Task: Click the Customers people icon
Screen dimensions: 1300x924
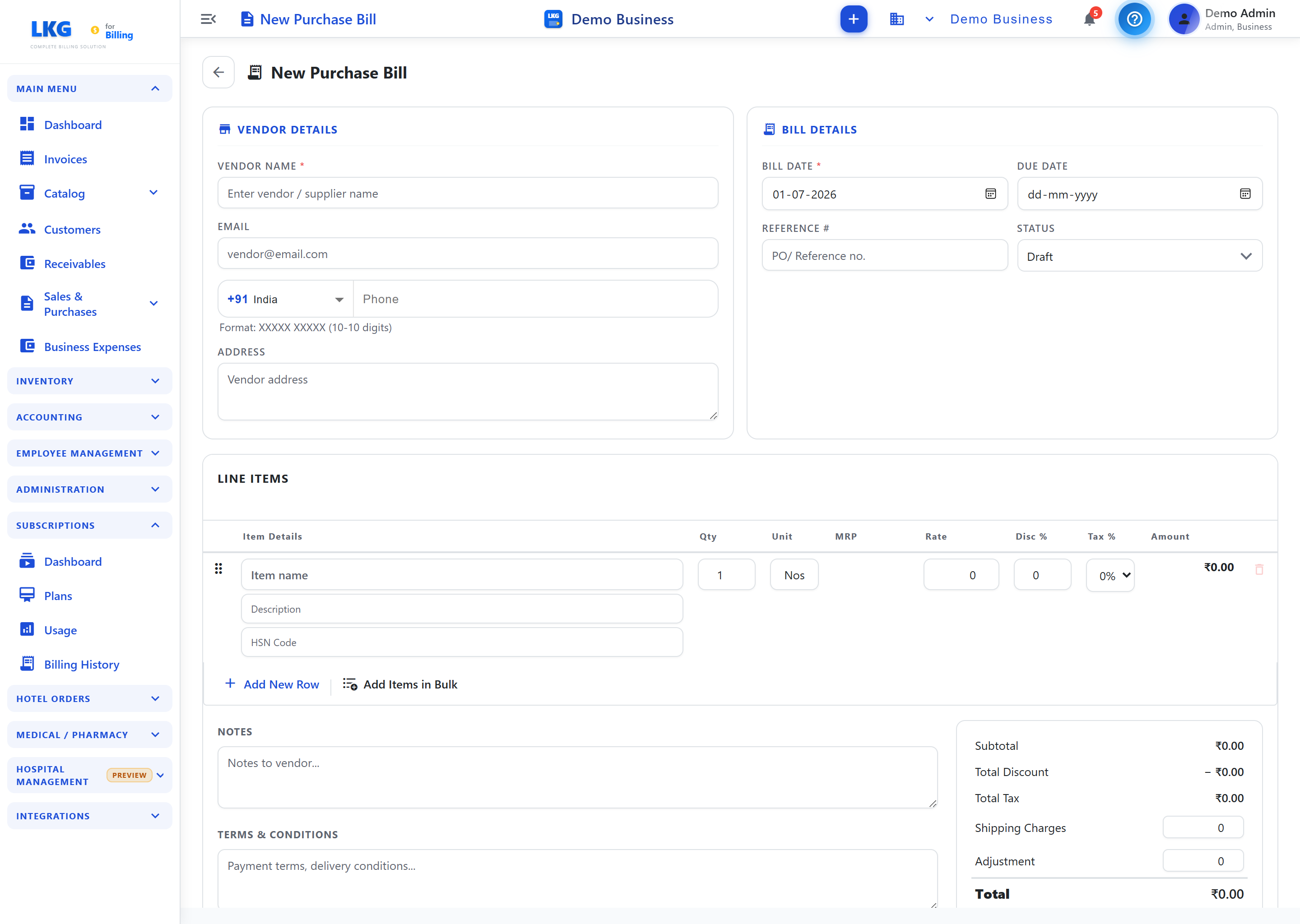Action: (x=27, y=229)
